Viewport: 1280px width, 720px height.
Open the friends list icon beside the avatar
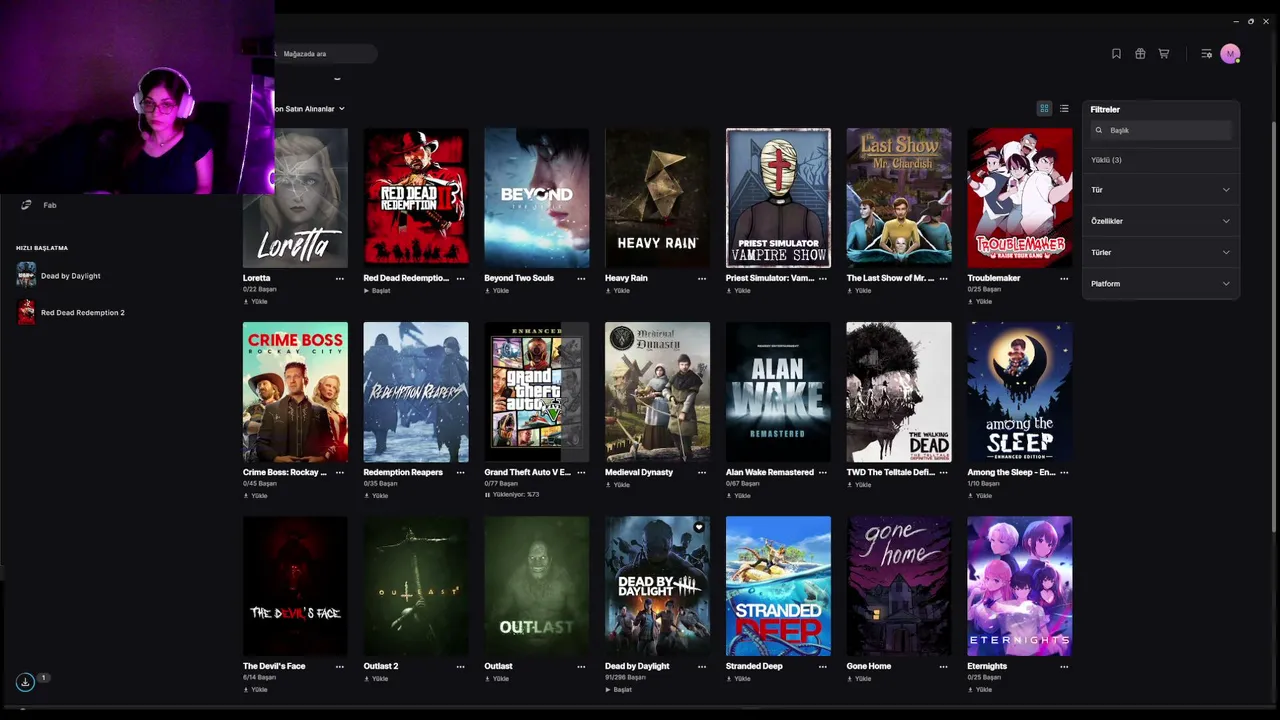pos(1206,54)
